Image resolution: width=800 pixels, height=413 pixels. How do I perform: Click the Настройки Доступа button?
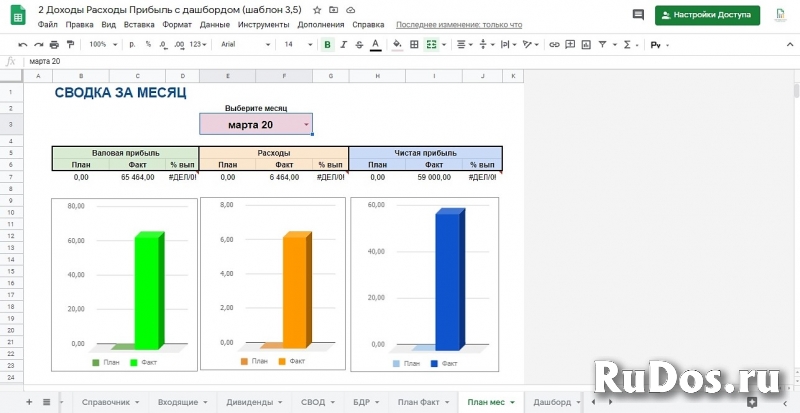coord(707,15)
